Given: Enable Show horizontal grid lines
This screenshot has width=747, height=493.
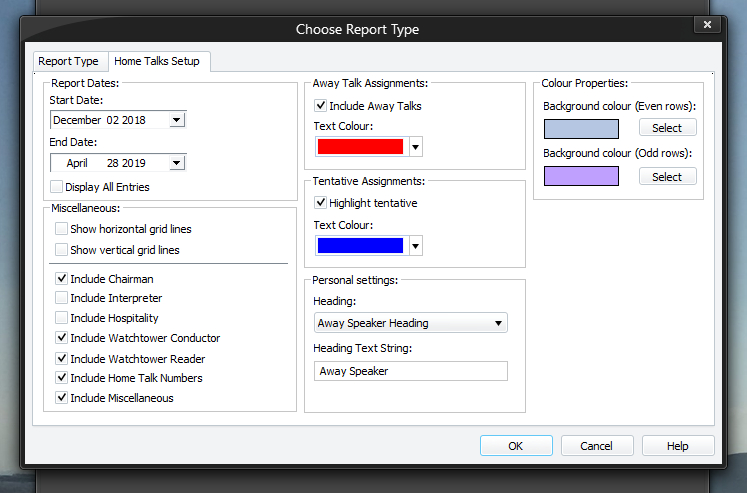Looking at the screenshot, I should 62,230.
